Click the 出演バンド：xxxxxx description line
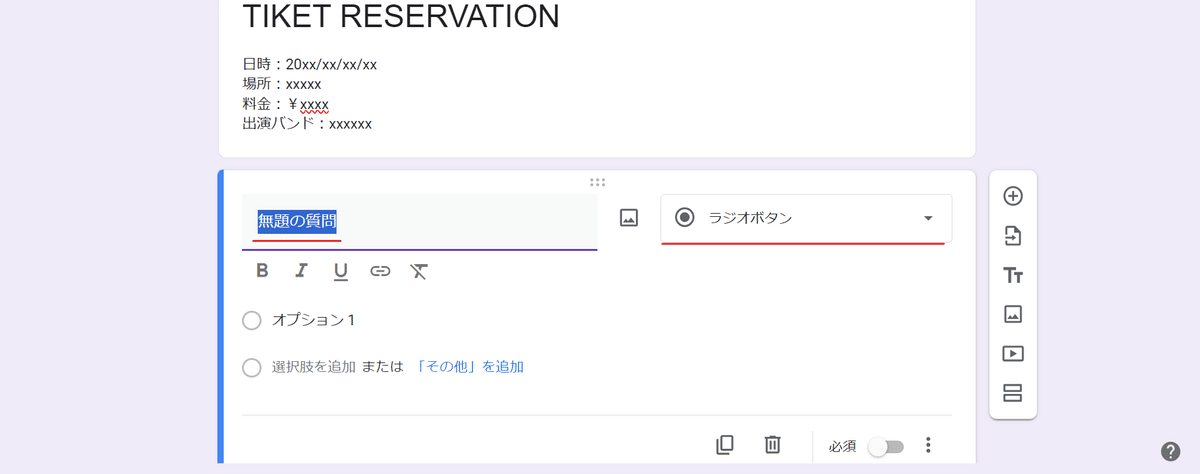Image resolution: width=1200 pixels, height=474 pixels. (307, 125)
